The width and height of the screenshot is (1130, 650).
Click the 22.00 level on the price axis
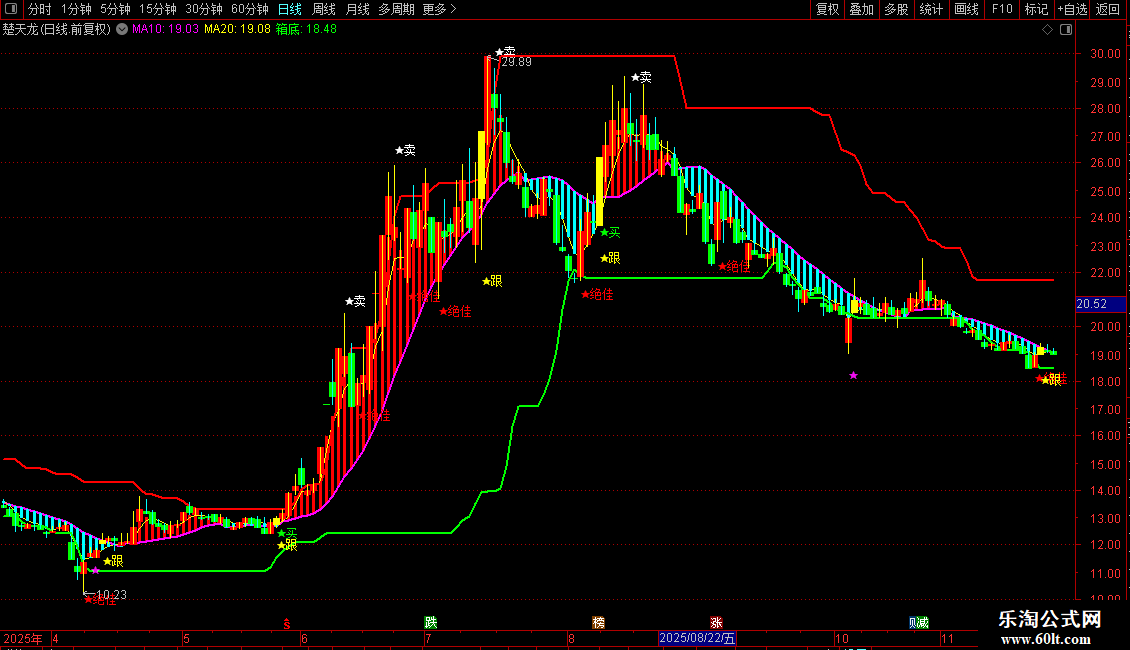[1105, 273]
